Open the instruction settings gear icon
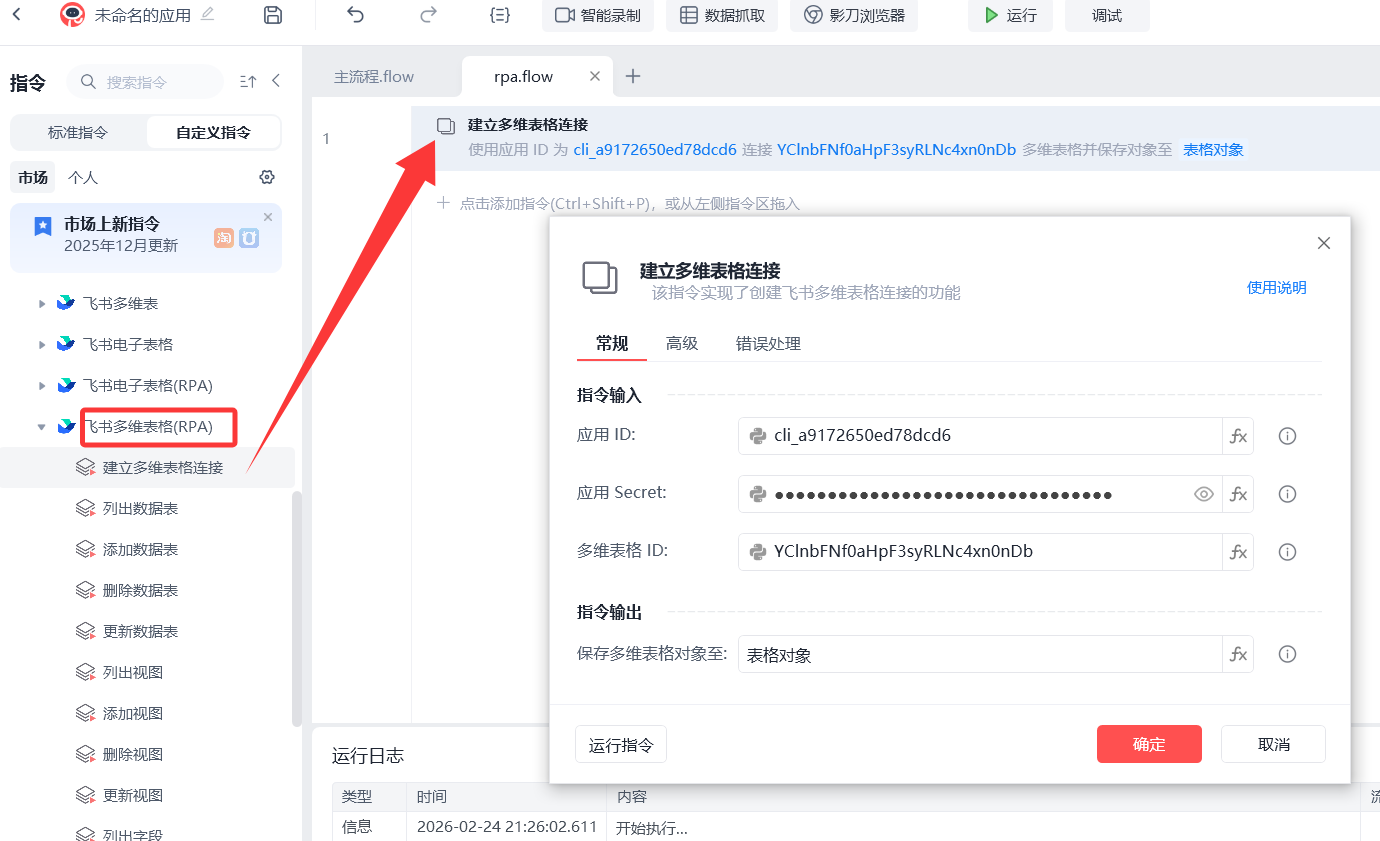This screenshot has height=841, width=1380. click(x=266, y=177)
